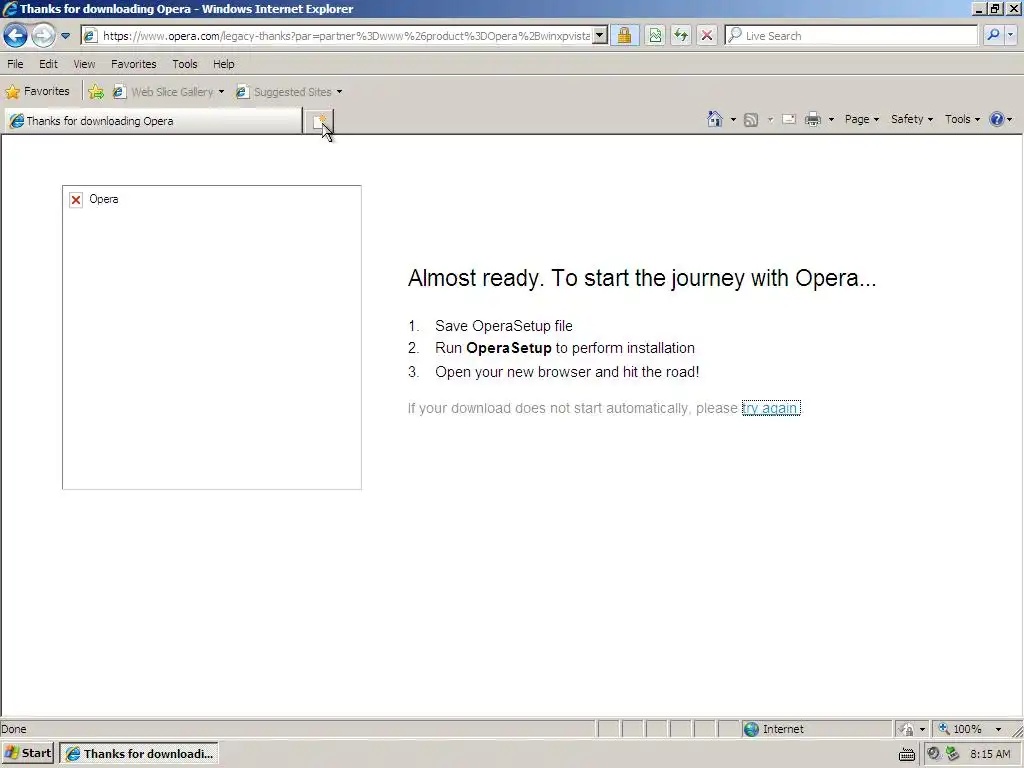Click the Stop loading icon
Viewport: 1024px width, 768px height.
click(706, 36)
